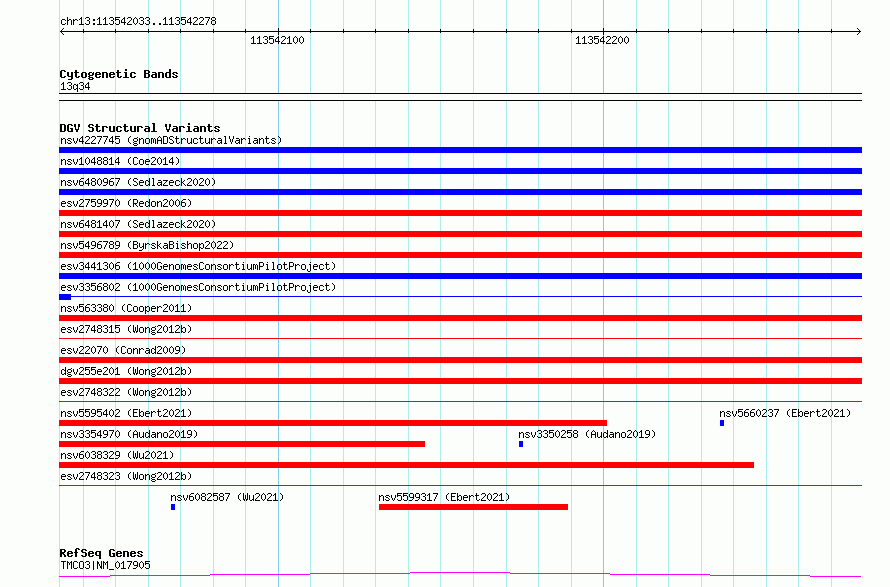Open nsv6480967 (Sedlazeck2020) variant label
Viewport: 890px width, 587px height.
pos(138,182)
